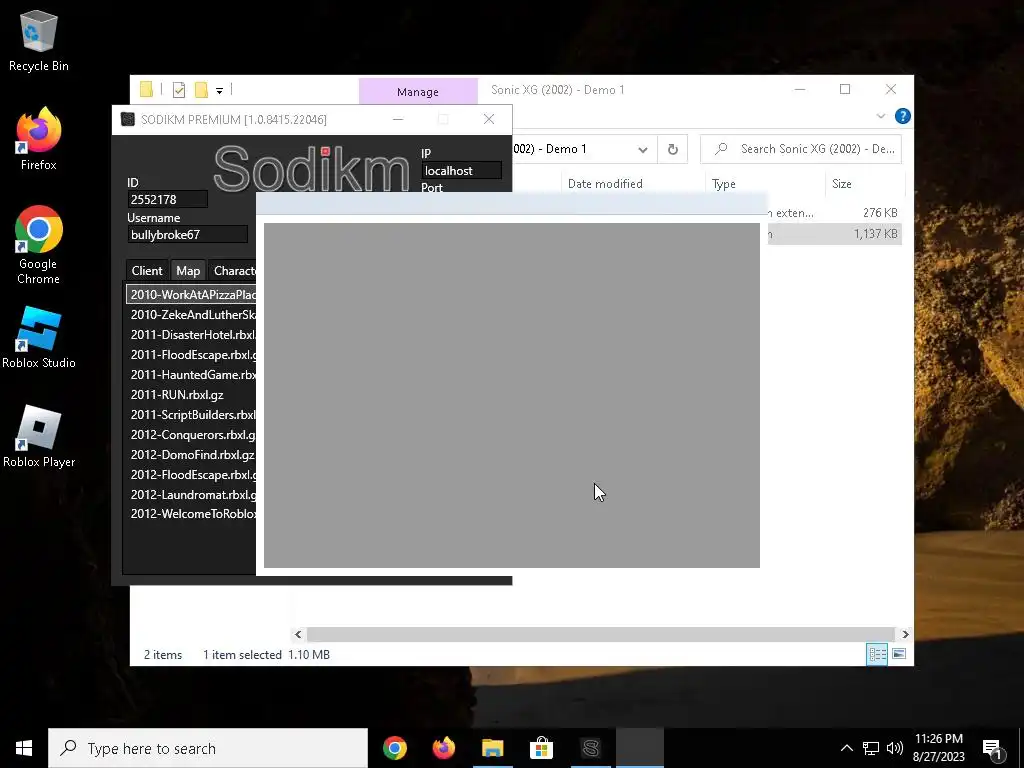Viewport: 1024px width, 768px height.
Task: Switch to Sodikm app in the taskbar
Action: coord(591,748)
